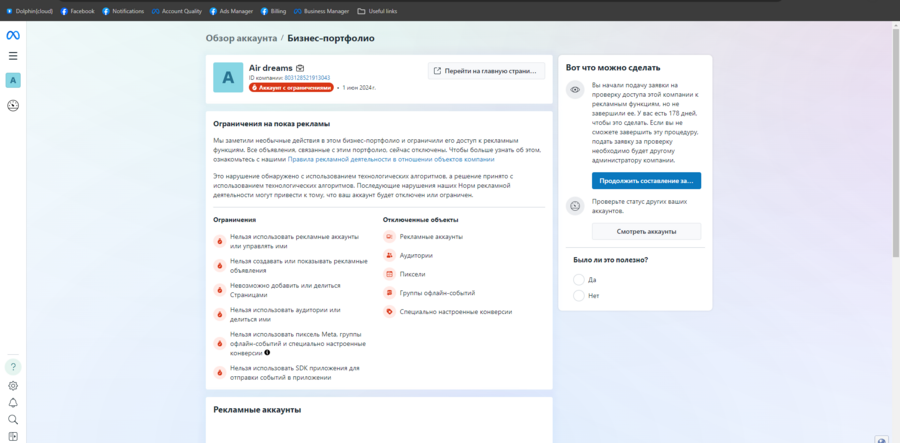Click 'Перейти на главную страни...' button

tap(487, 71)
